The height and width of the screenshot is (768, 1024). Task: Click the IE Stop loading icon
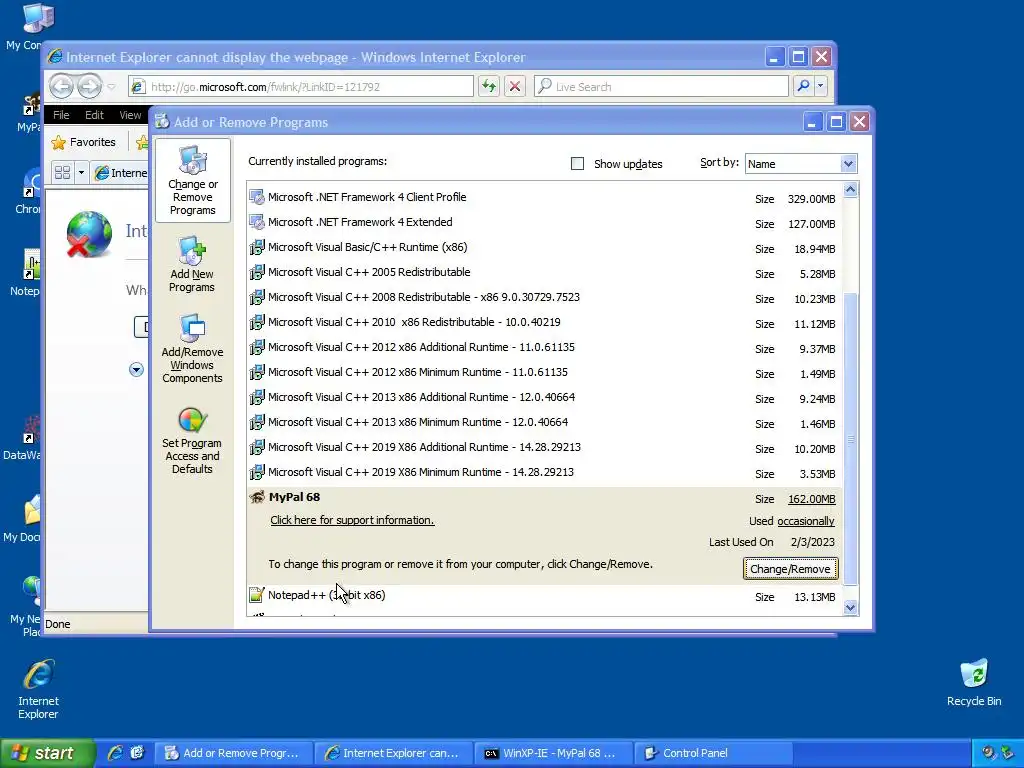pyautogui.click(x=515, y=86)
